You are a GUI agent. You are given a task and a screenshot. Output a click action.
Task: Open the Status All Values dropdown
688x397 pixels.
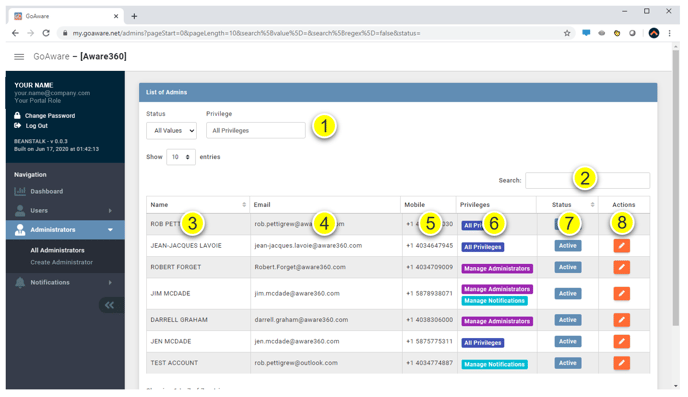172,131
